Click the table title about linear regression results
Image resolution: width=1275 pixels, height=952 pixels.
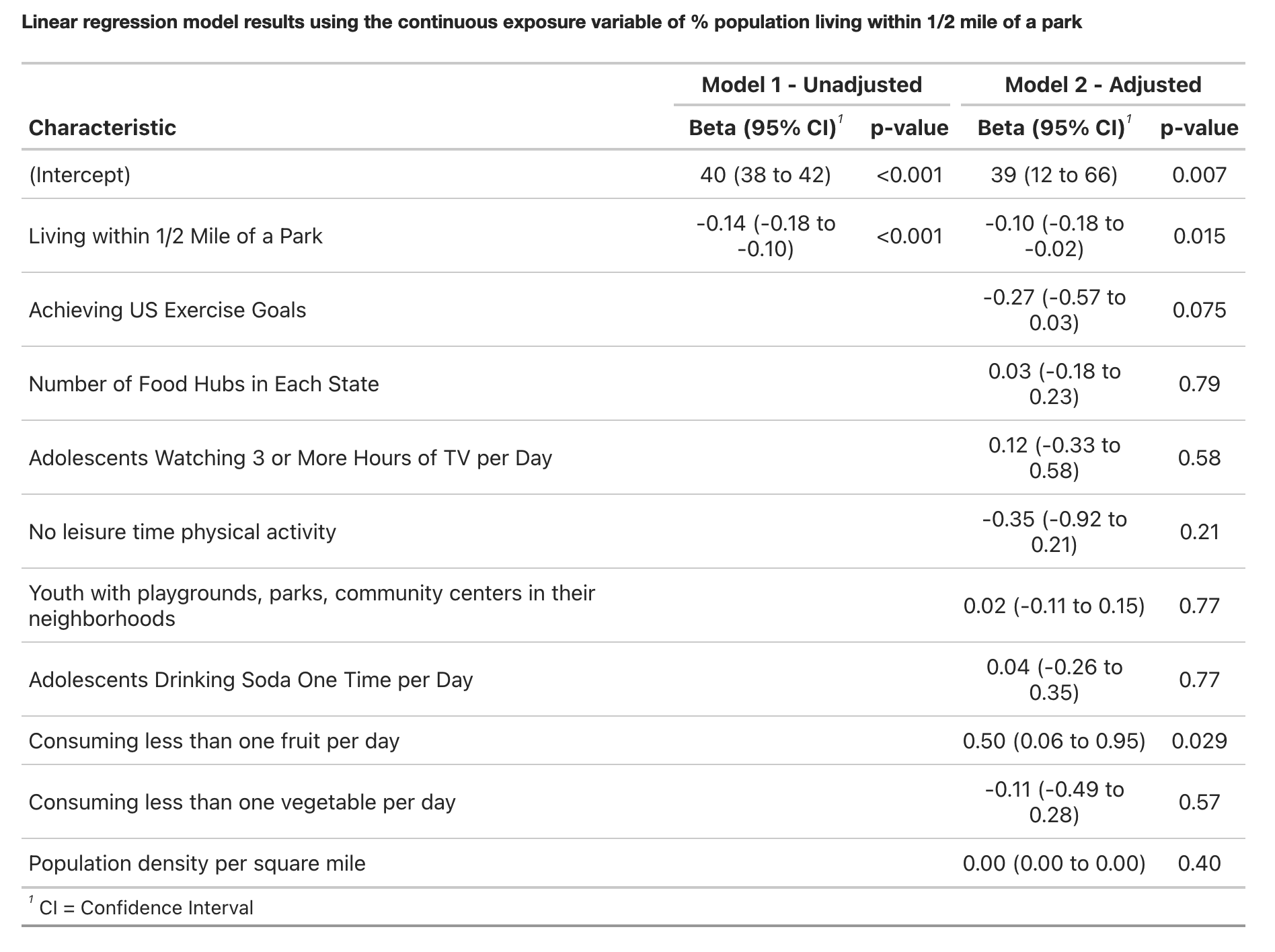pyautogui.click(x=551, y=23)
